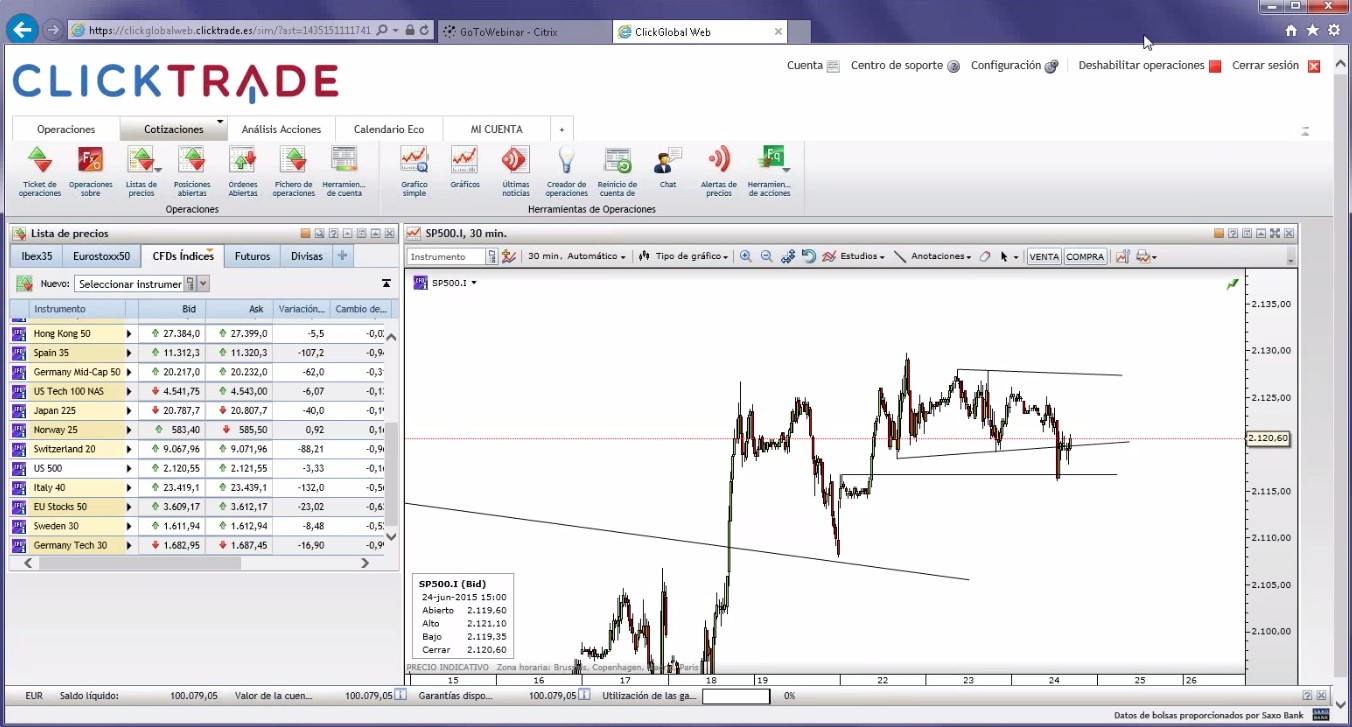Screen dimensions: 1352x727
Task: Open Ordenes Abiertas ribbon icon
Action: [x=243, y=170]
